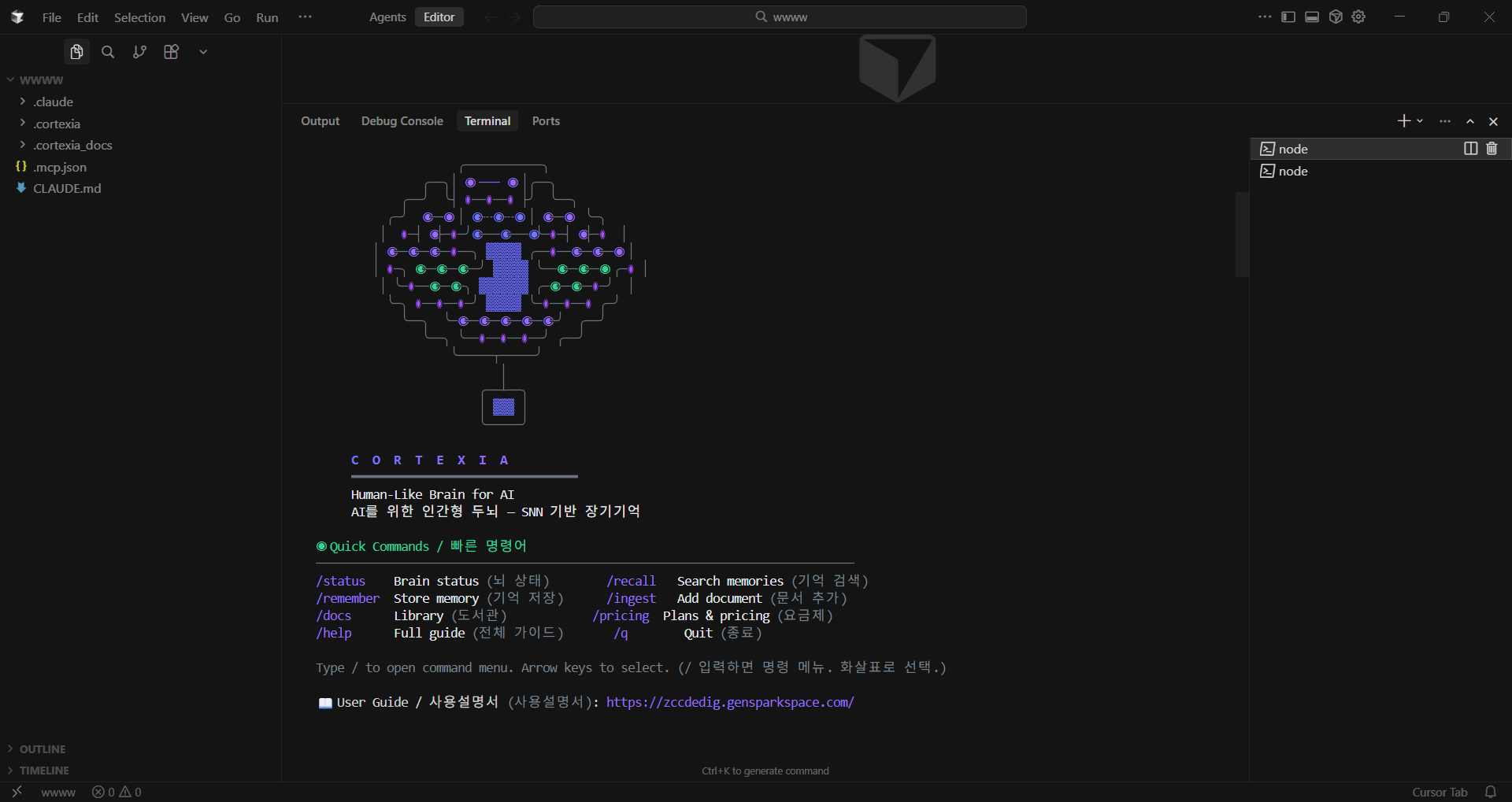The height and width of the screenshot is (802, 1512).
Task: Switch to the Debug Console tab
Action: (402, 120)
